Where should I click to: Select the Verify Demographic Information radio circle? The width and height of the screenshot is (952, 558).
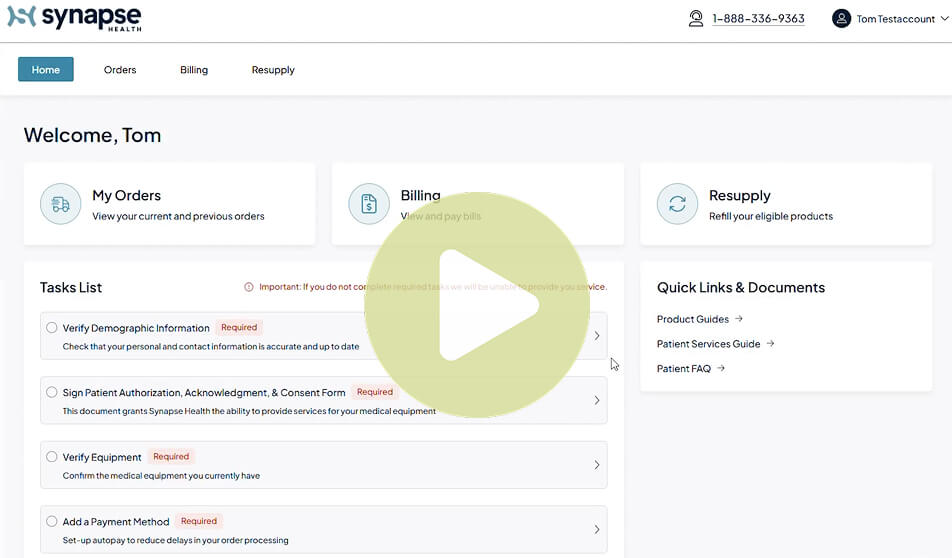point(52,327)
